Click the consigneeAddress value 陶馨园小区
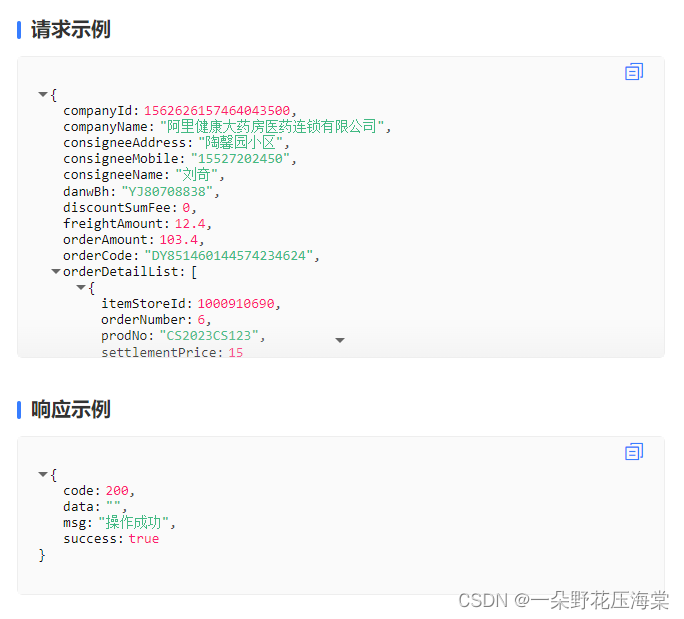 240,143
